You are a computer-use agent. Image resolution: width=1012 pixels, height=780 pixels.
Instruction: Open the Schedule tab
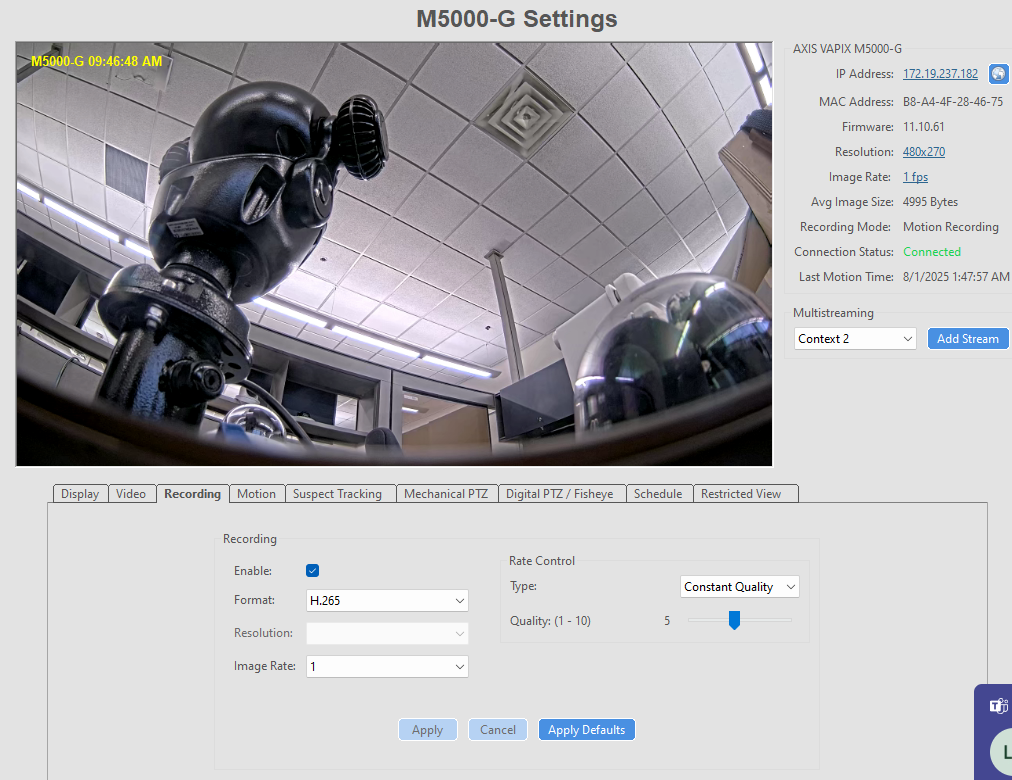point(658,494)
